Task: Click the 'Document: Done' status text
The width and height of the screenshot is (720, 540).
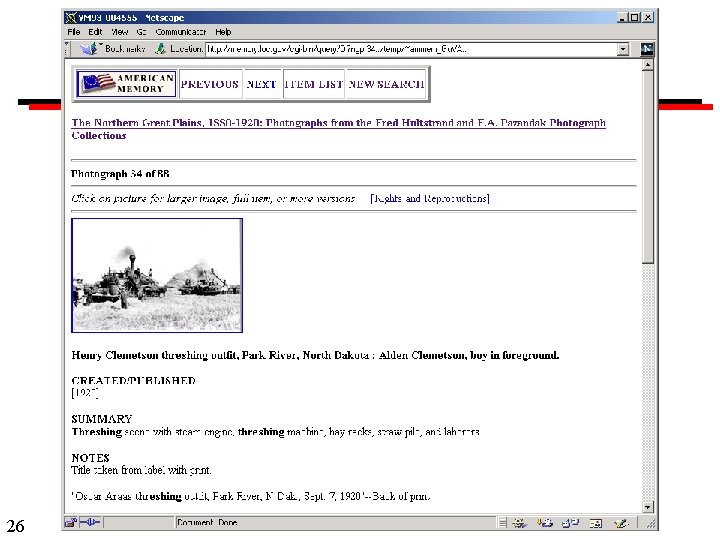Action: pyautogui.click(x=207, y=523)
